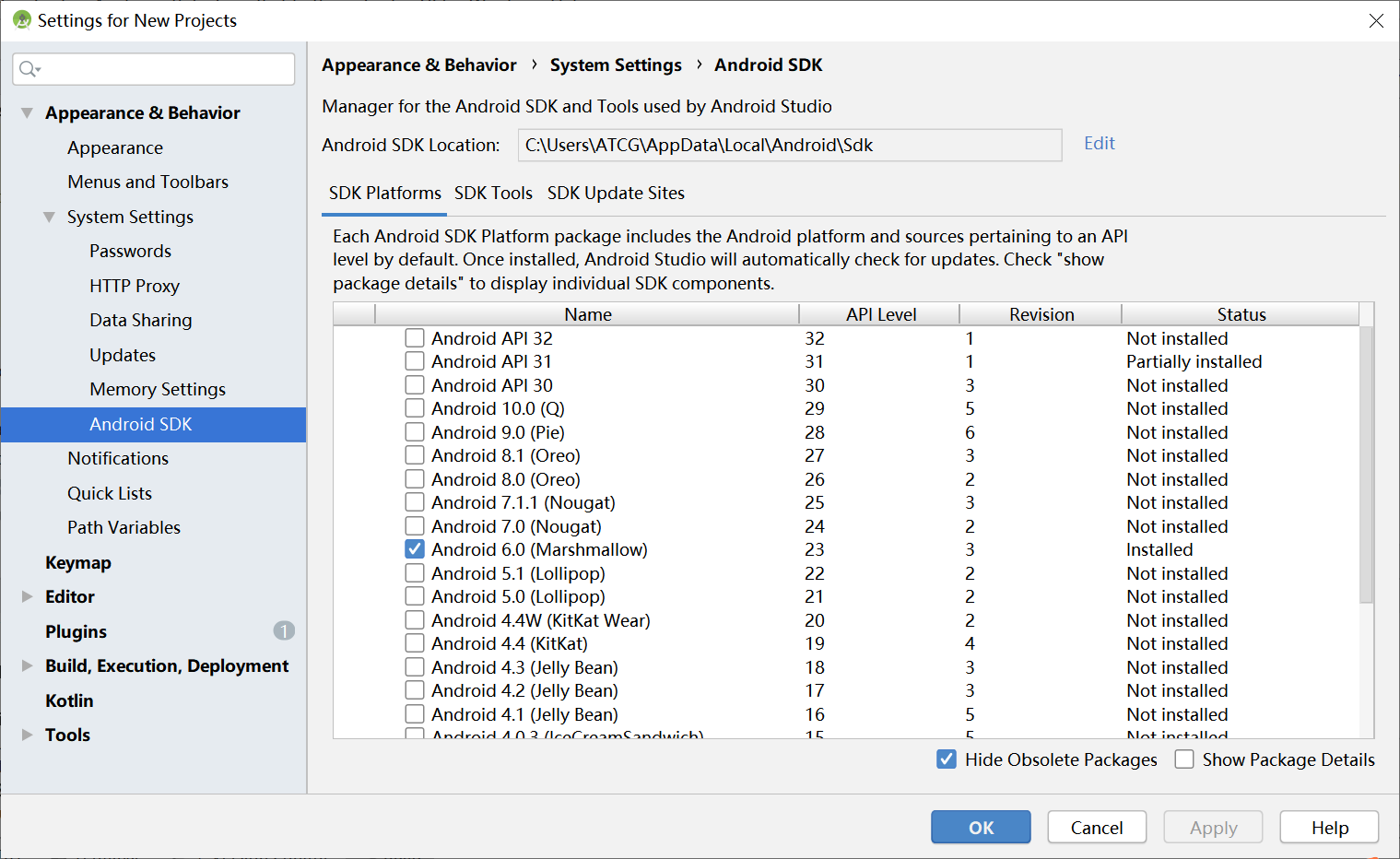Enable Show Package Details checkbox
Image resolution: width=1400 pixels, height=859 pixels.
pos(1184,759)
